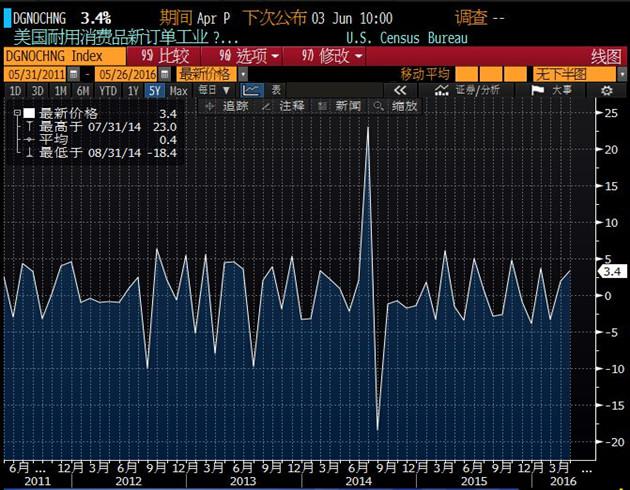
Task: Select the line chart type icon
Action: pos(251,90)
